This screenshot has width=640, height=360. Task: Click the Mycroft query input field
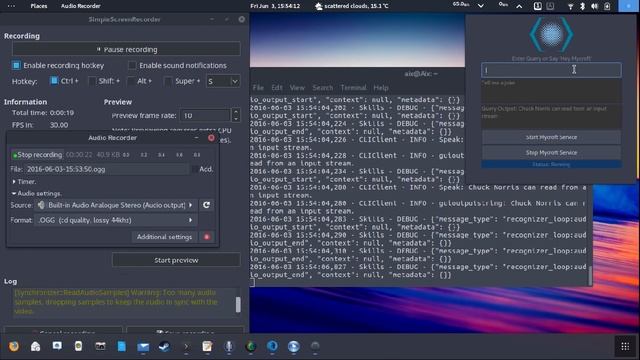coord(551,70)
